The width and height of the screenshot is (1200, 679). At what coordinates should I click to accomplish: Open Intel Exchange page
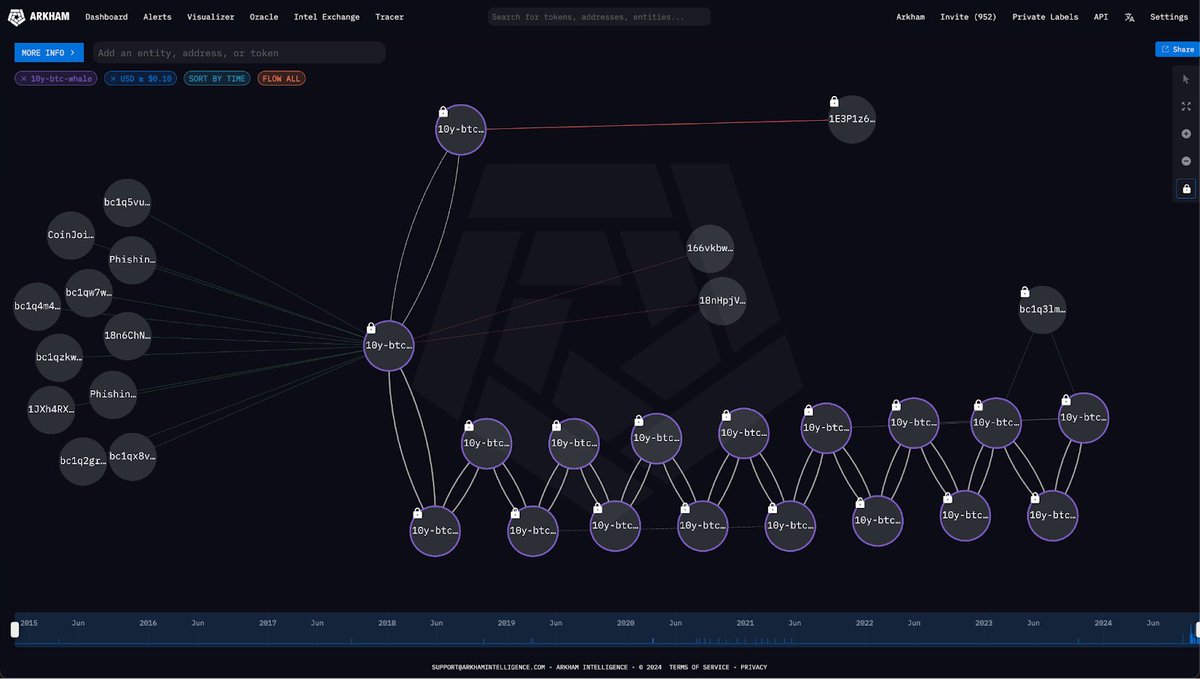click(x=327, y=17)
